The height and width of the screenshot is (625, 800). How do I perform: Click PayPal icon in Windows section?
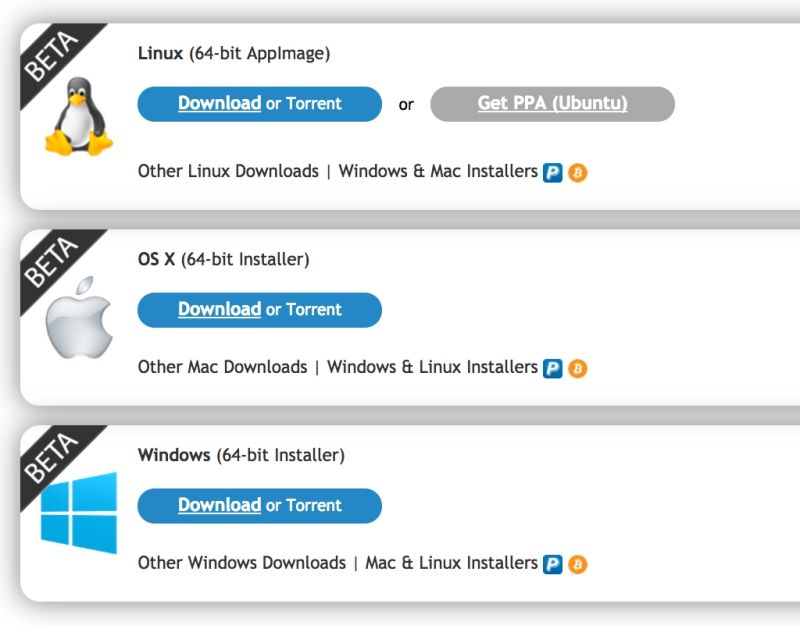click(553, 564)
